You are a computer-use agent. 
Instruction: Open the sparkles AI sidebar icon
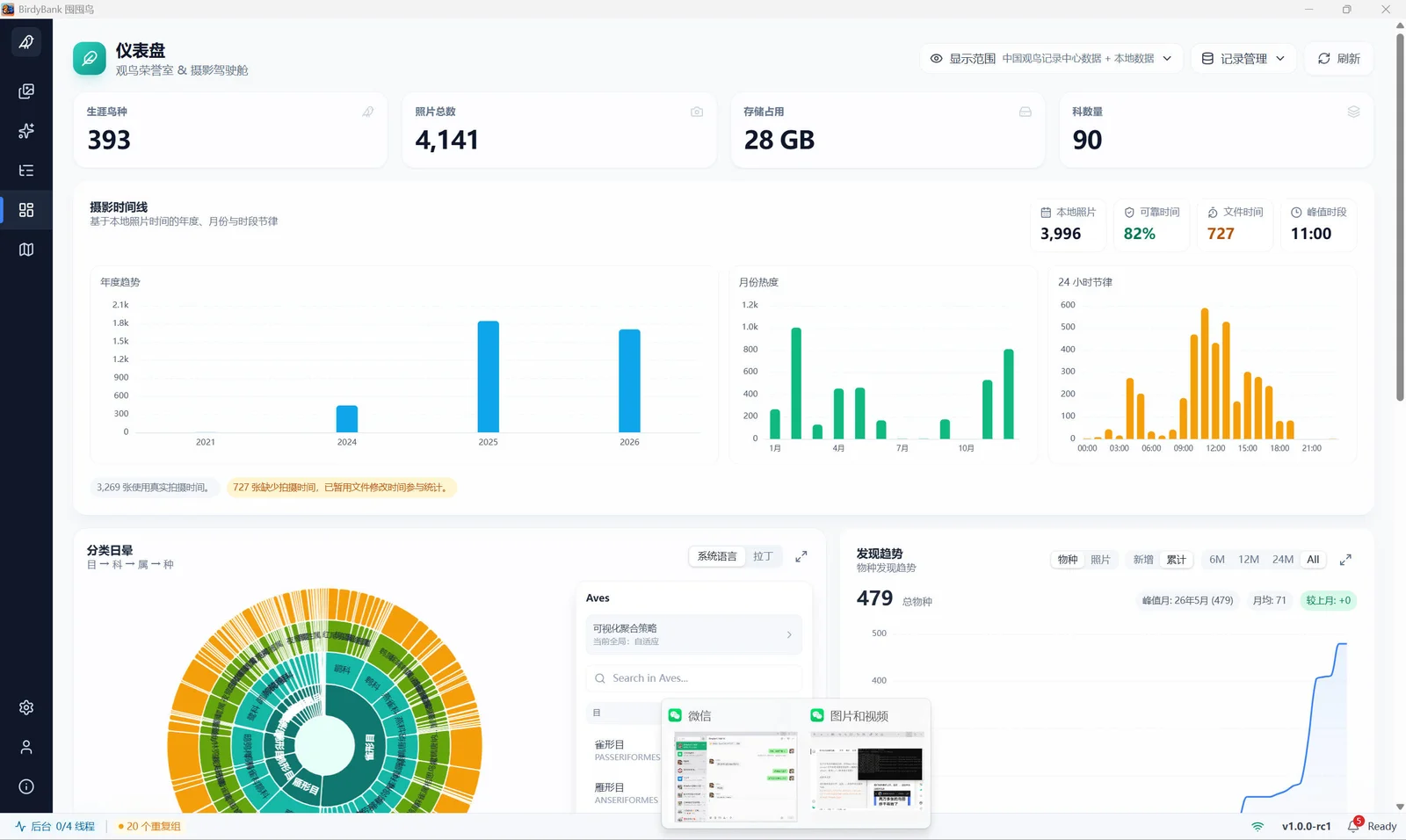(x=26, y=131)
